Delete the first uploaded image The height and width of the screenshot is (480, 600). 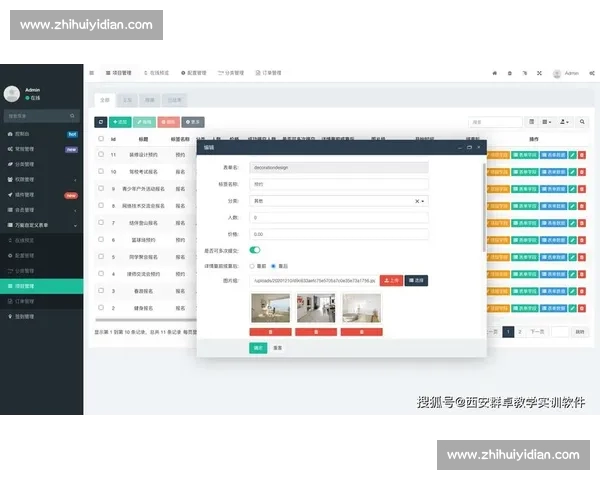pyautogui.click(x=271, y=332)
